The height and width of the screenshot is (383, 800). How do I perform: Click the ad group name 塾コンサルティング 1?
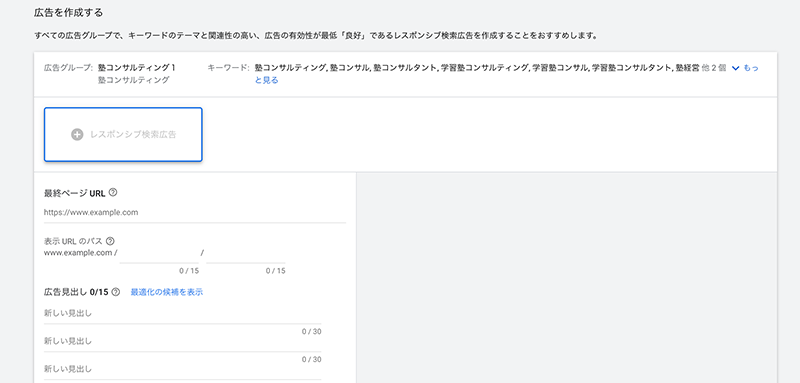[137, 68]
